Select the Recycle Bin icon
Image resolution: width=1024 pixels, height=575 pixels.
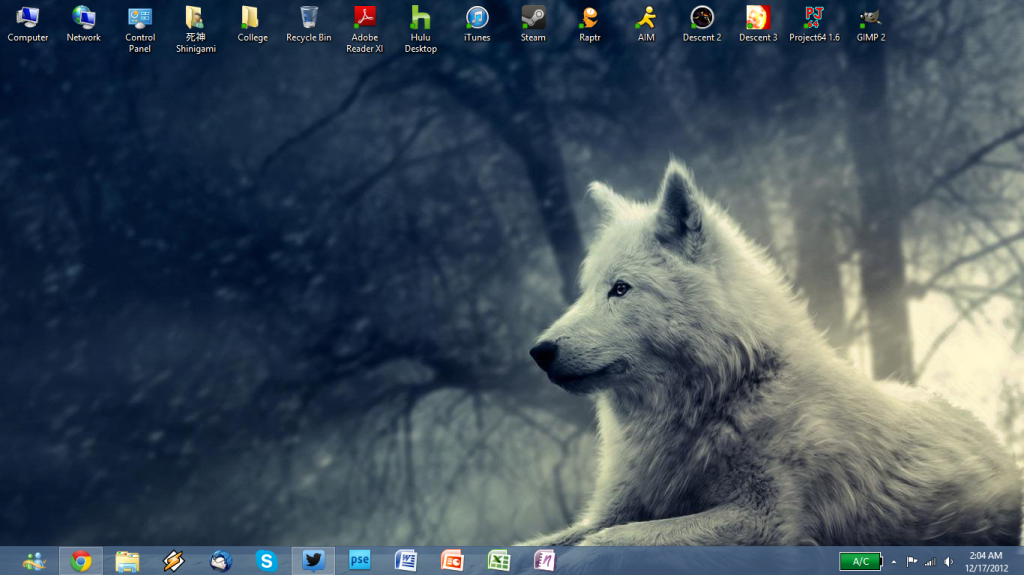pyautogui.click(x=308, y=24)
